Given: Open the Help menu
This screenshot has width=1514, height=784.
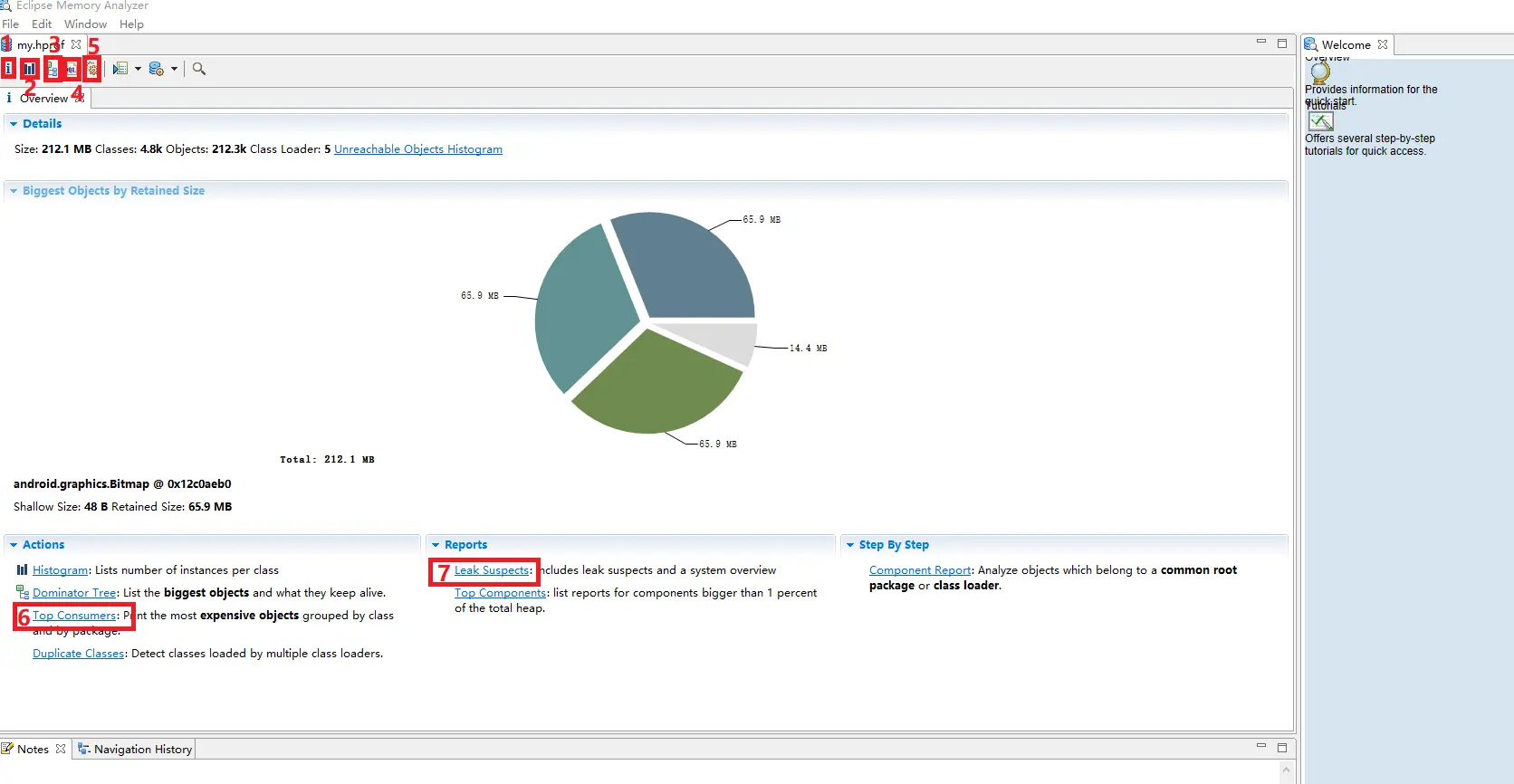Looking at the screenshot, I should pos(131,24).
